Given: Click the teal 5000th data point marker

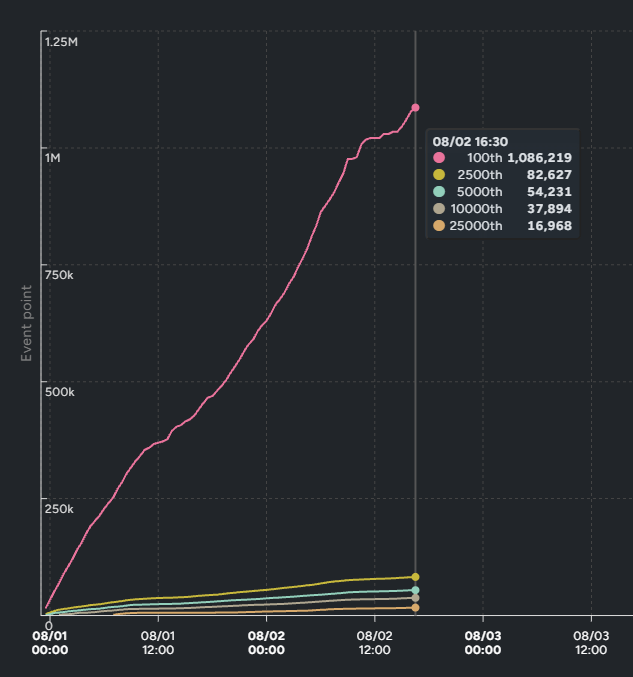Looking at the screenshot, I should click(x=415, y=590).
